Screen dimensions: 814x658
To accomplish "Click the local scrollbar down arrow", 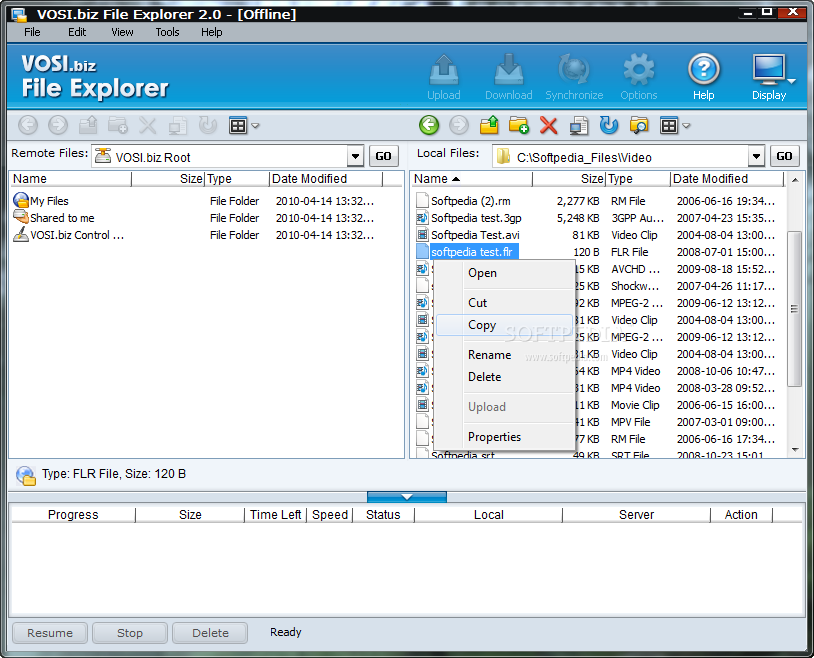I will point(795,450).
